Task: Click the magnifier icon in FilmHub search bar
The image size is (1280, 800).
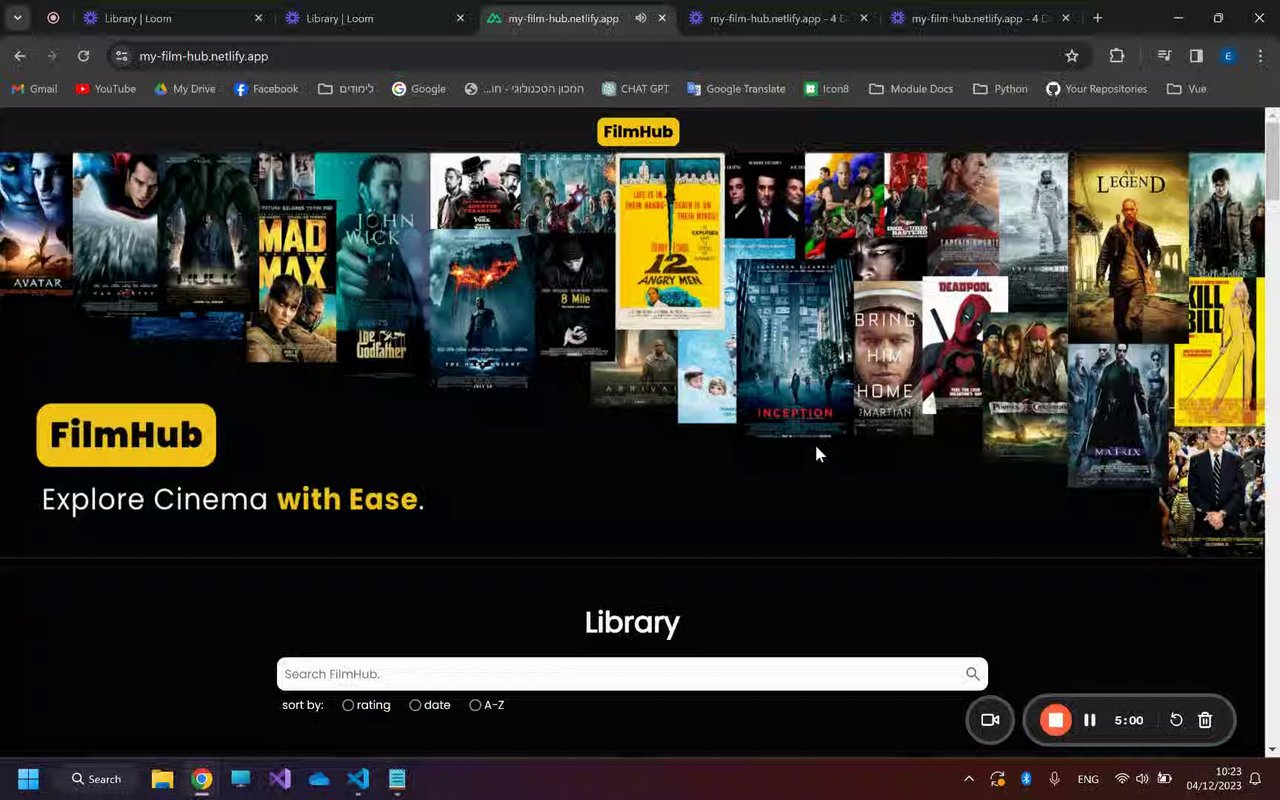Action: point(972,674)
